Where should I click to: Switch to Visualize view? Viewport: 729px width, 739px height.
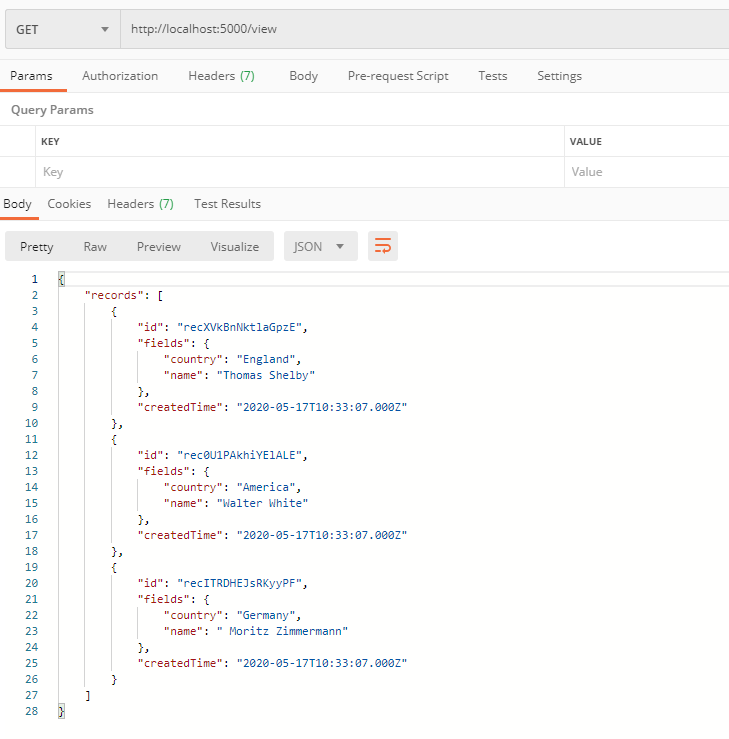(235, 246)
